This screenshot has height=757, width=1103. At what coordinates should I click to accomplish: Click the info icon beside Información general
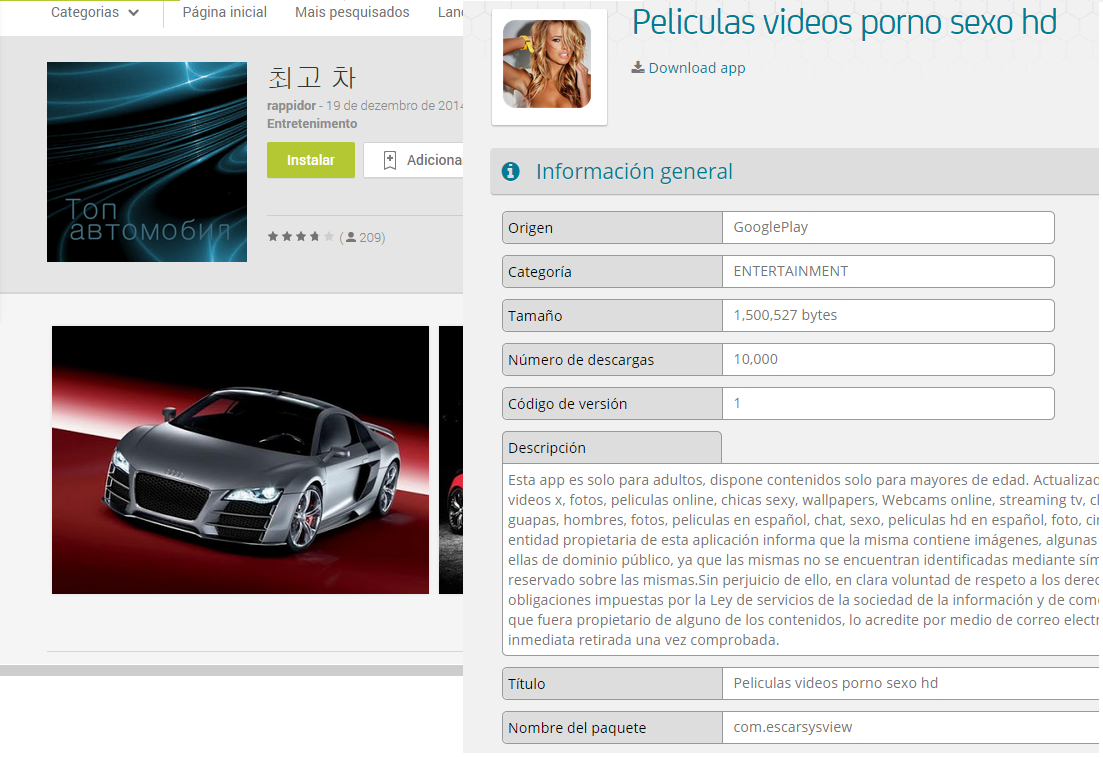(511, 172)
